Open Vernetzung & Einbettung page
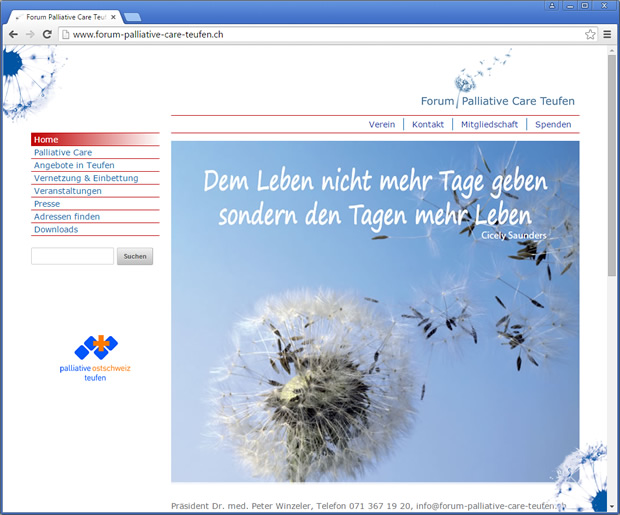This screenshot has width=620, height=515. [x=86, y=178]
